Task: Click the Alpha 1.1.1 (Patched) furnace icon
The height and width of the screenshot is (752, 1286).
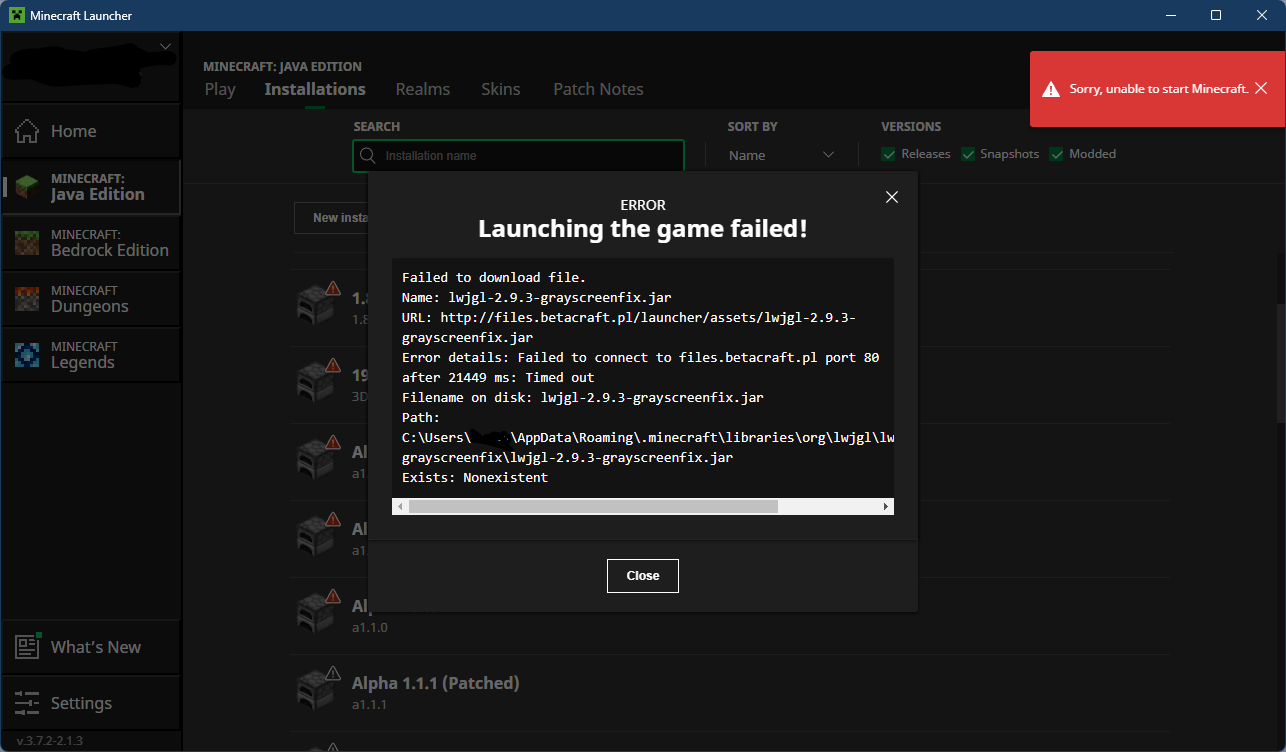Action: [x=315, y=688]
